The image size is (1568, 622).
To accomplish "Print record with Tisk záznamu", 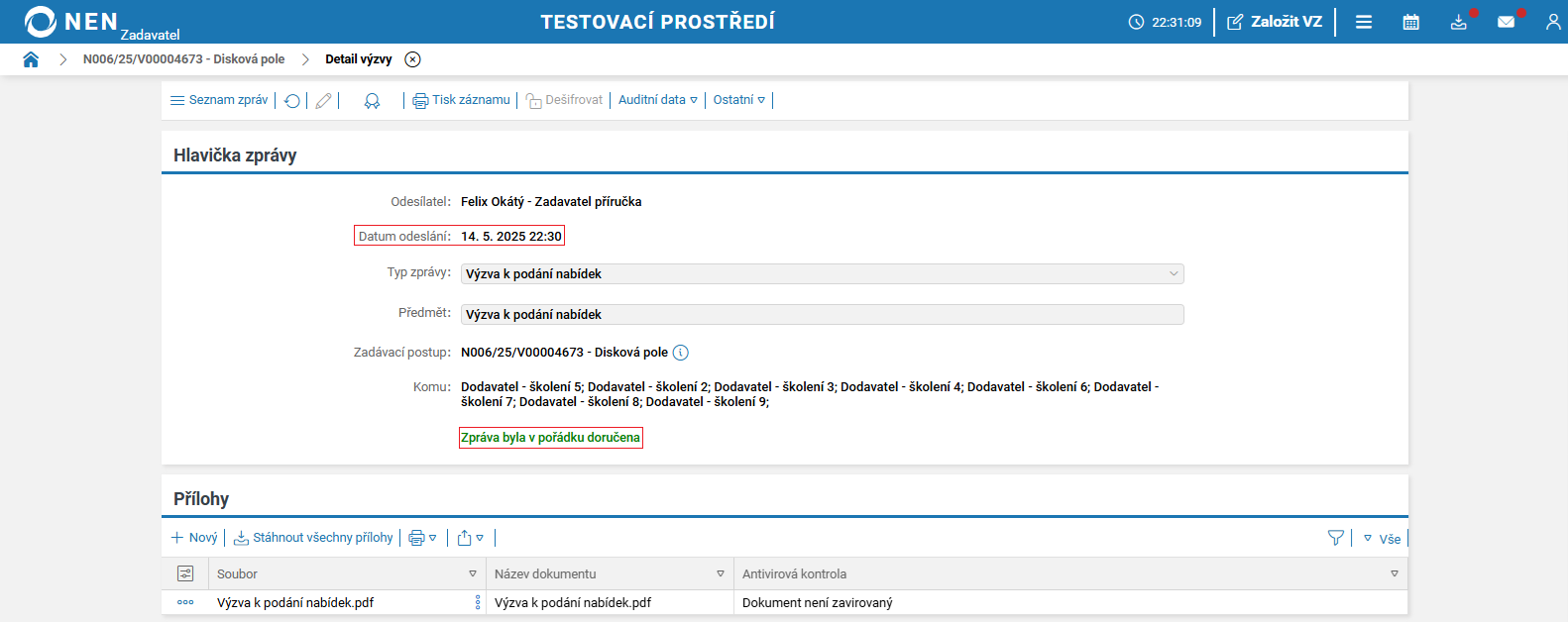I will [x=462, y=100].
